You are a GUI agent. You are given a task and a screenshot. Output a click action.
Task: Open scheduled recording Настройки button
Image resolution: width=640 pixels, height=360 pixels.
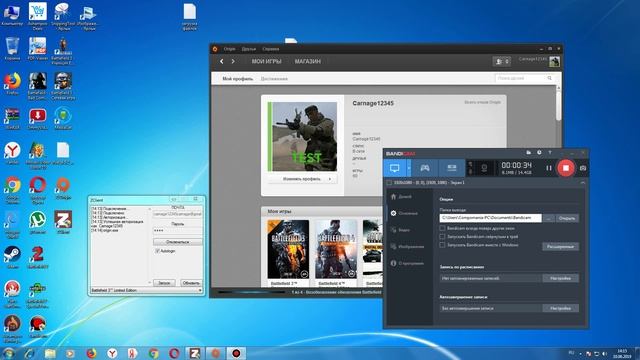pyautogui.click(x=560, y=278)
